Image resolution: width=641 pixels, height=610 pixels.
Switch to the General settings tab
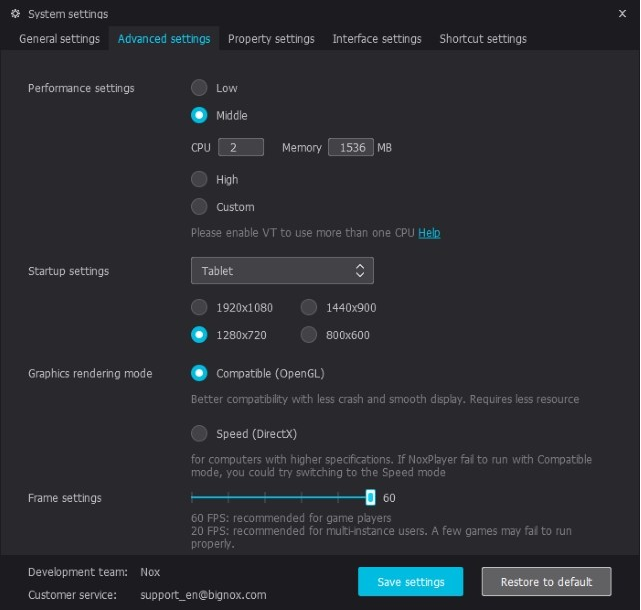click(59, 39)
